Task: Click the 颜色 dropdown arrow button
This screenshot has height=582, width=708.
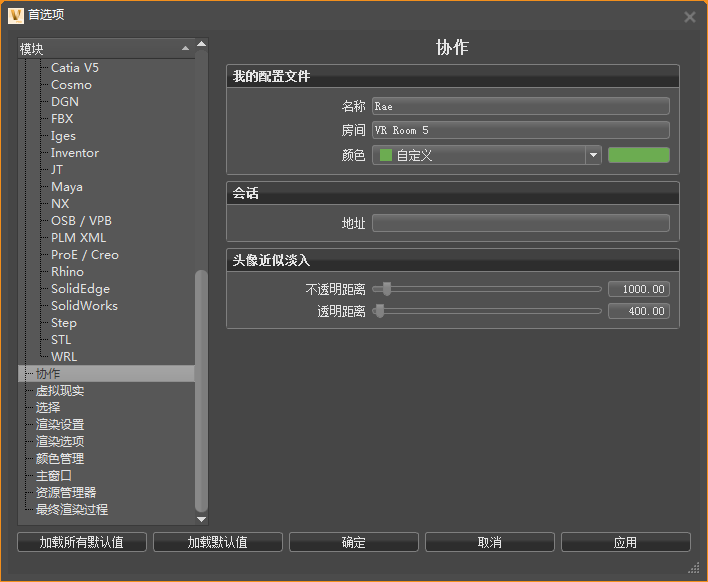Action: coord(593,155)
